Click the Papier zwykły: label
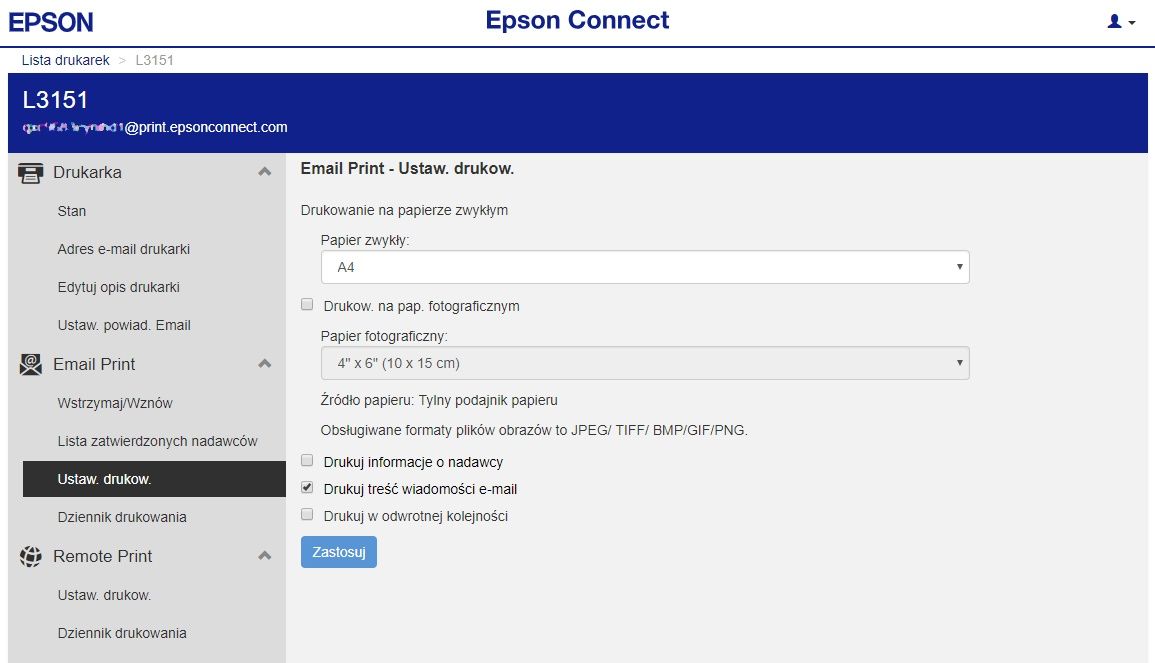 click(x=365, y=240)
